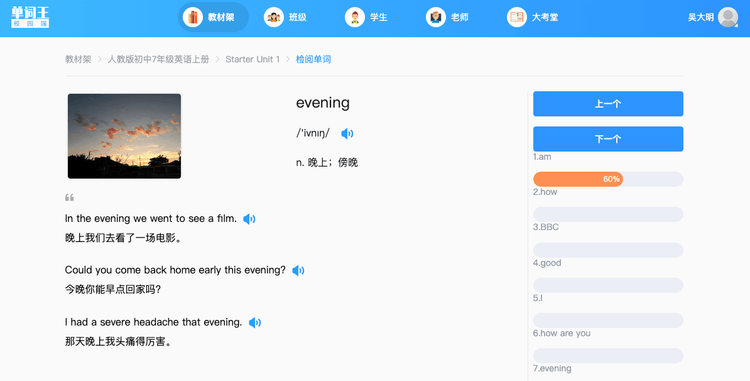Click the headword "evening"

(x=323, y=103)
